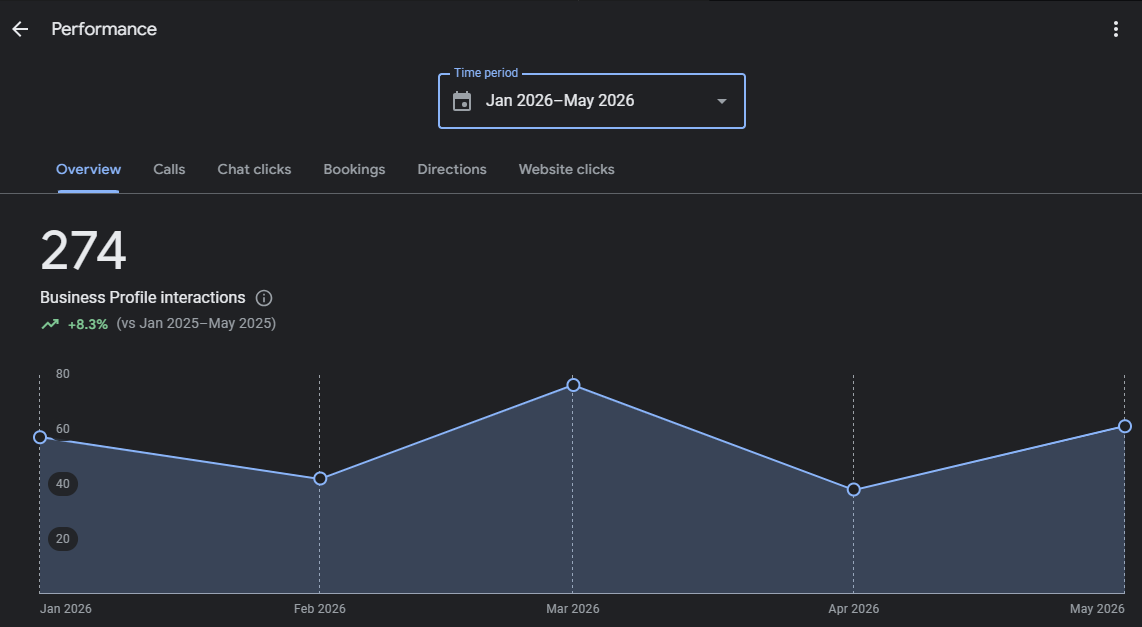This screenshot has height=627, width=1142.
Task: Click the Performance page title
Action: (104, 29)
